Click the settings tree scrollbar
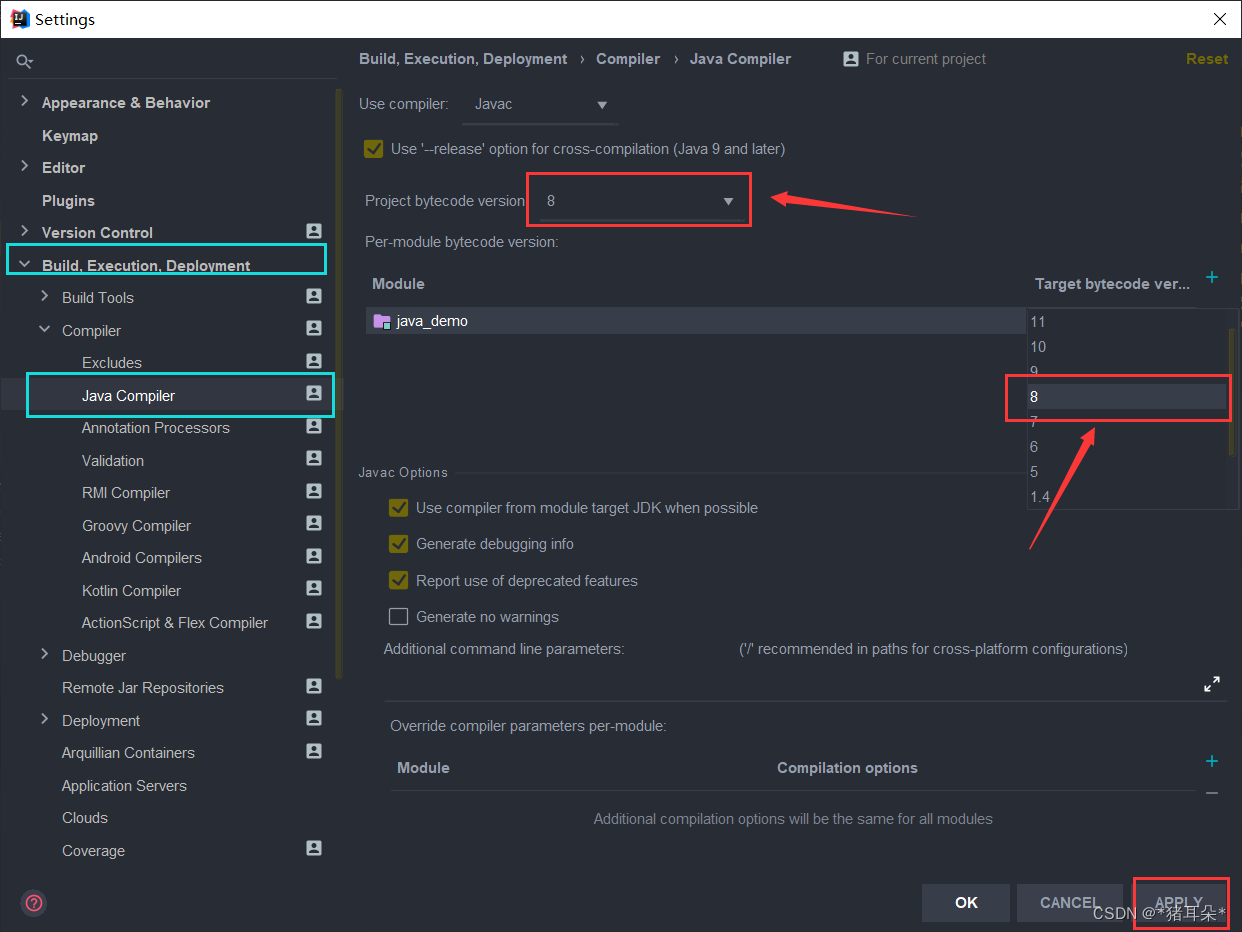 [x=339, y=385]
